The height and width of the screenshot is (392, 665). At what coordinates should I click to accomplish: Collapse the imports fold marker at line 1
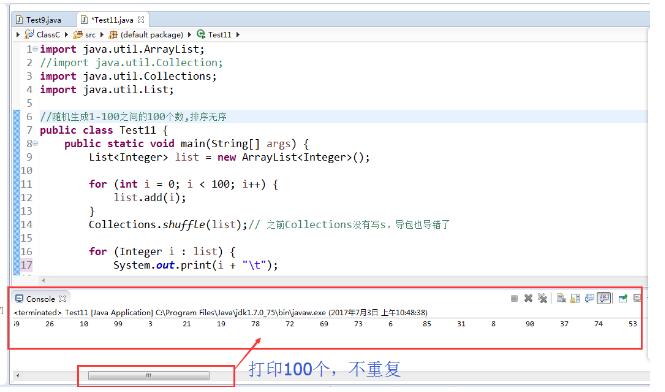[36, 49]
